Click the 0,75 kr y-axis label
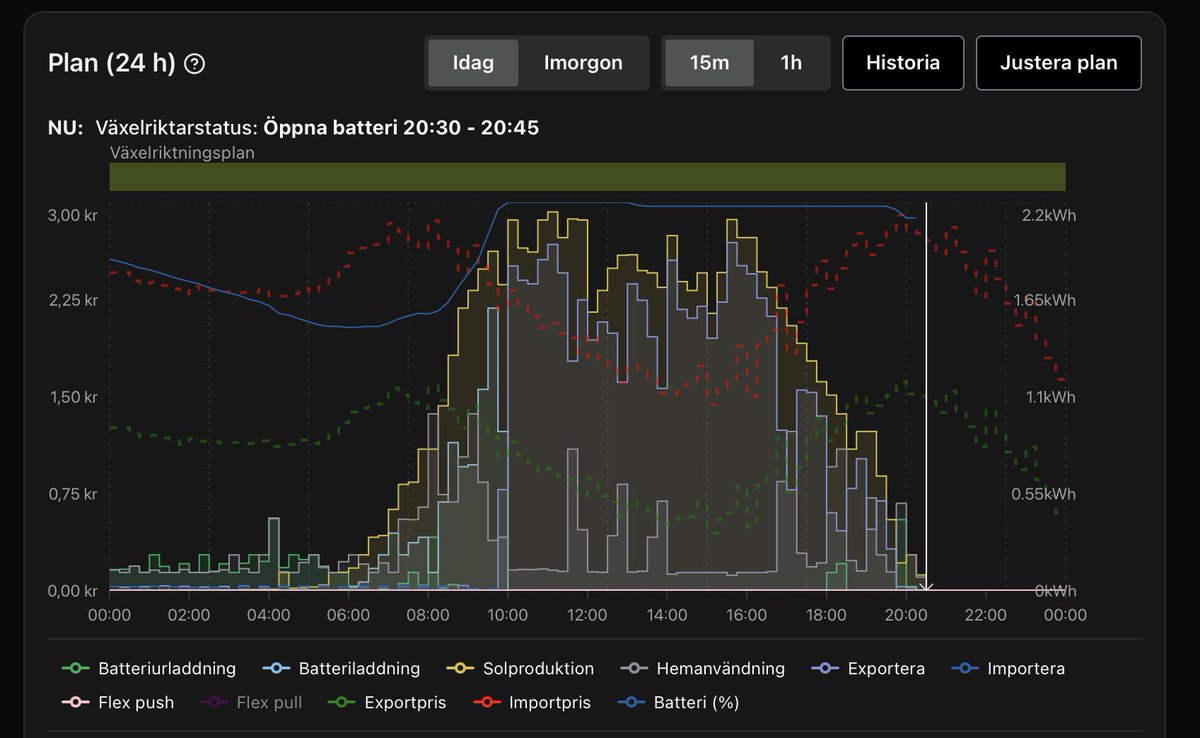This screenshot has width=1200, height=738. pyautogui.click(x=73, y=494)
